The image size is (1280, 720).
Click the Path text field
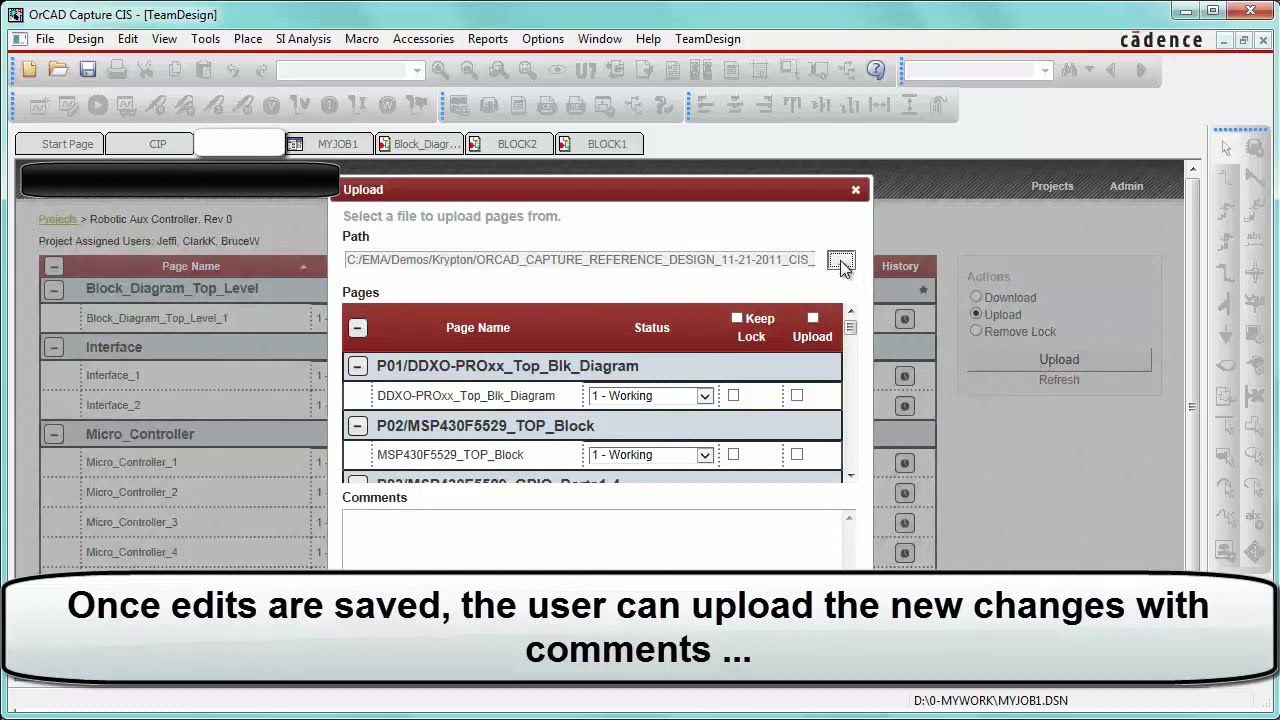581,260
